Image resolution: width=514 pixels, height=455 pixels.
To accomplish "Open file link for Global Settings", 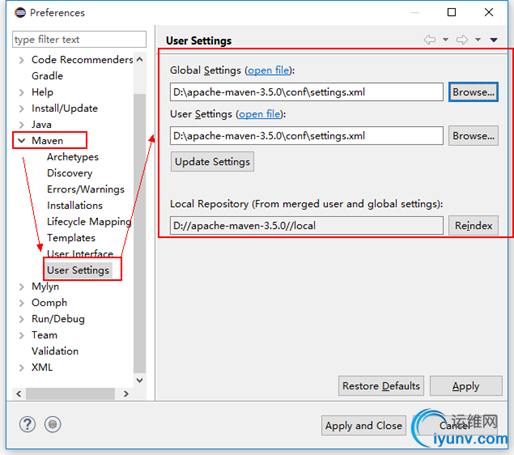I will point(269,70).
